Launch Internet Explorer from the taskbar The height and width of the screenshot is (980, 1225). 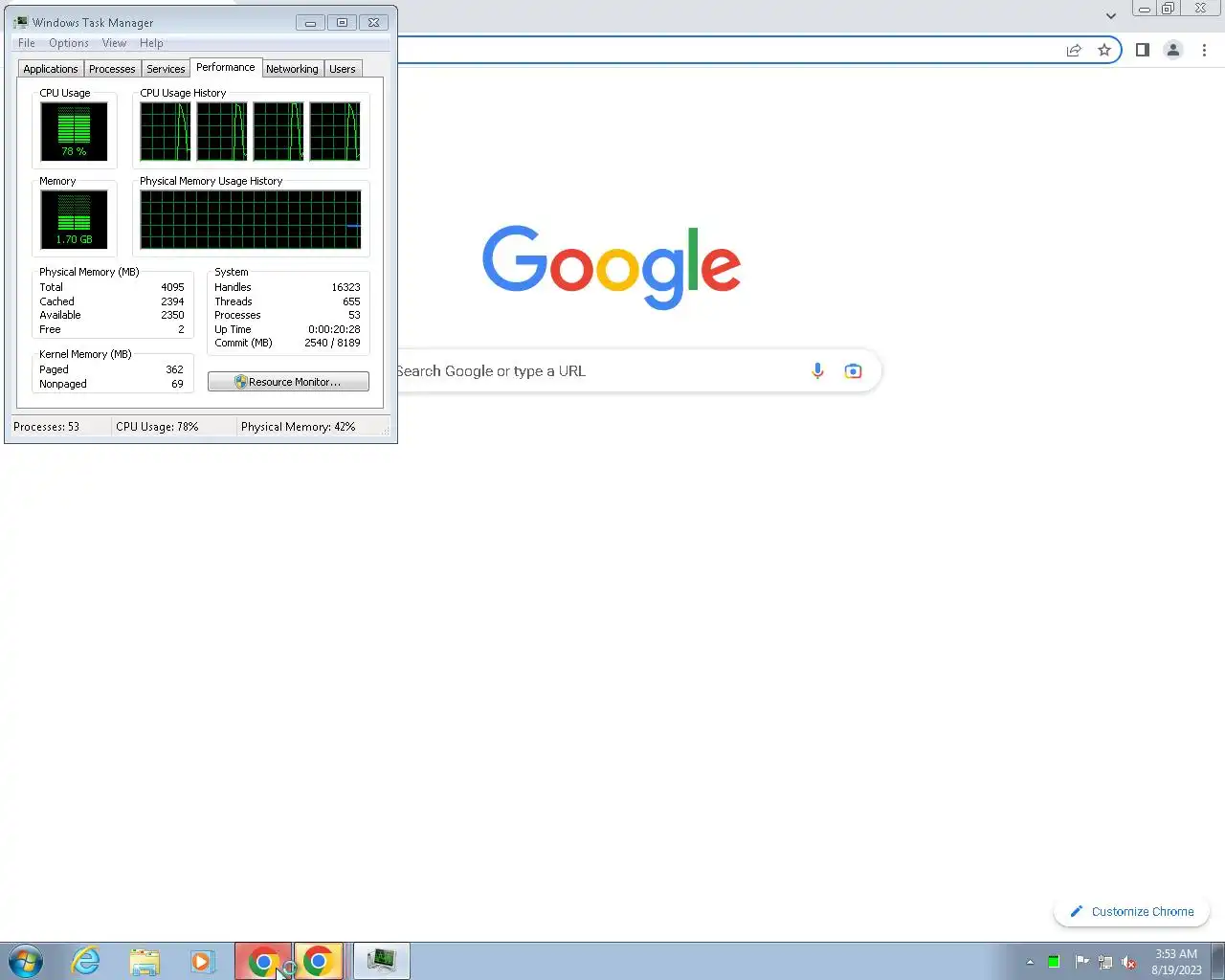point(86,961)
